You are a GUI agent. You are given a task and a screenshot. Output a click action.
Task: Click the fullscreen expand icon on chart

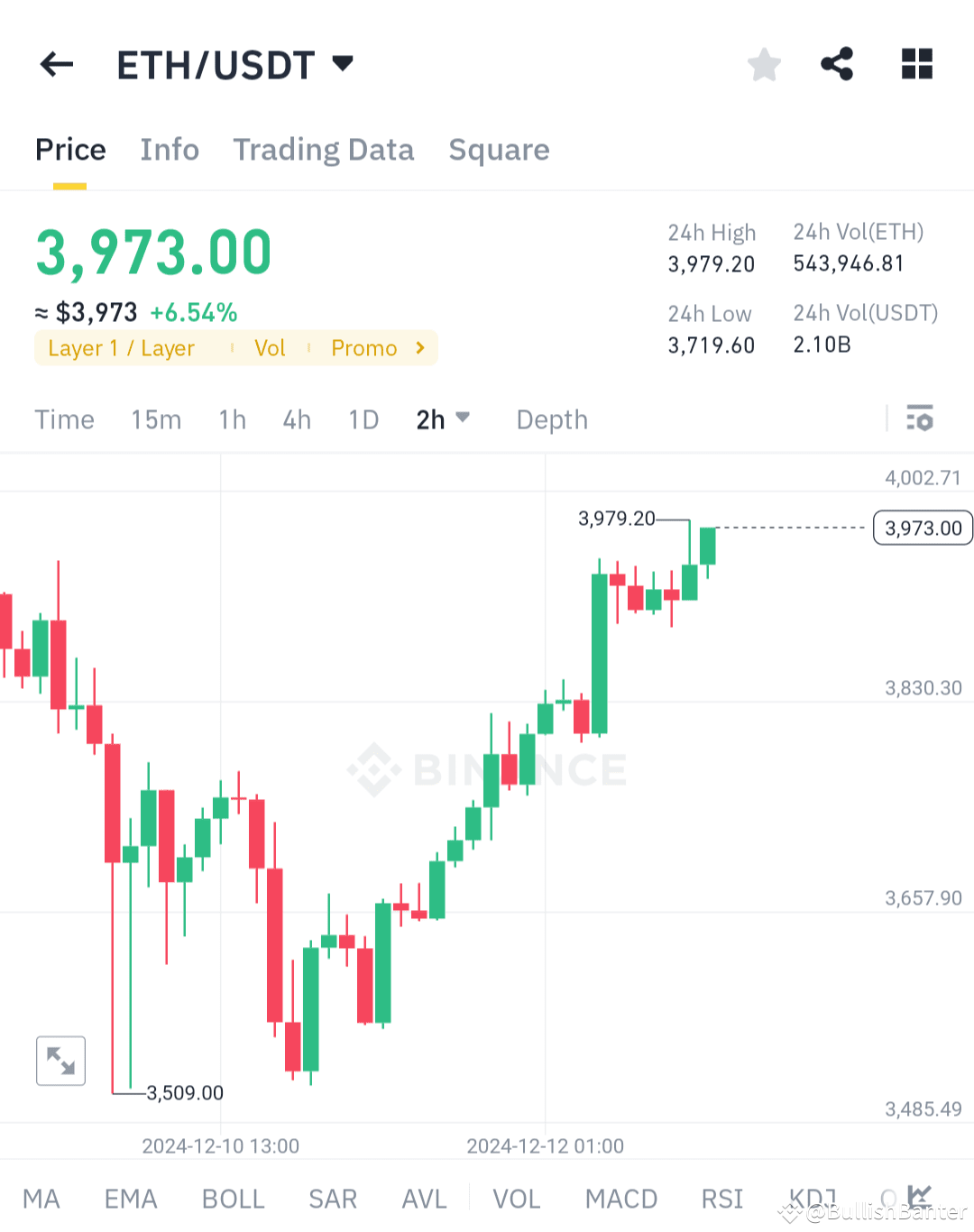pyautogui.click(x=60, y=1061)
